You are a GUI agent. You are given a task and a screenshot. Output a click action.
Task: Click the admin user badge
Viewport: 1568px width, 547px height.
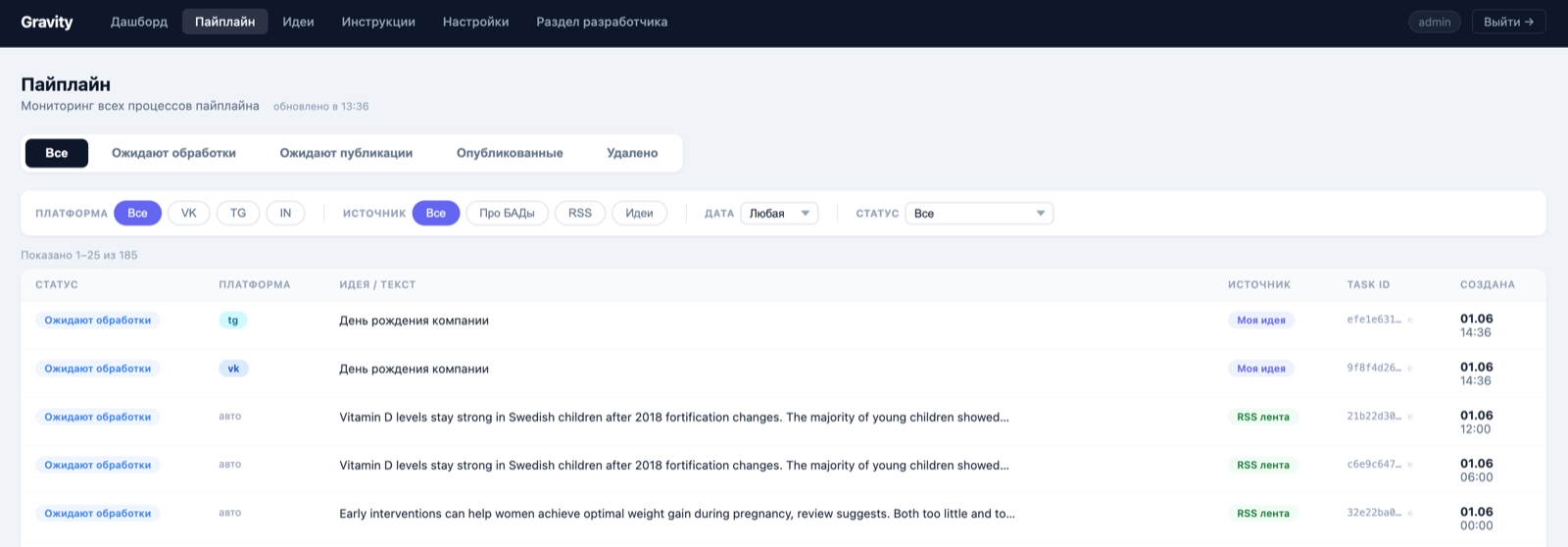(x=1435, y=22)
